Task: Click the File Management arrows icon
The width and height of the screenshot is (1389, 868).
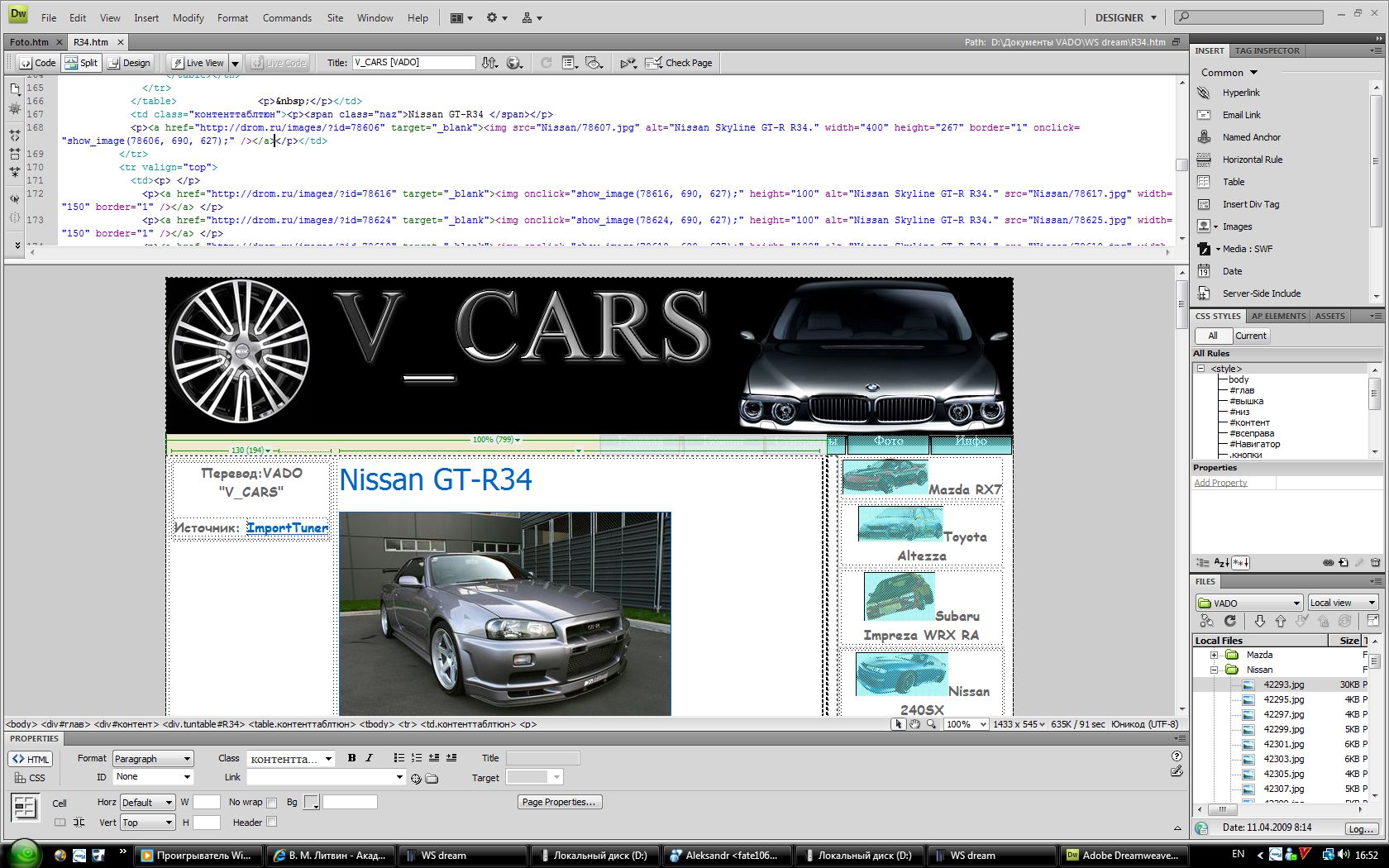Action: point(489,63)
